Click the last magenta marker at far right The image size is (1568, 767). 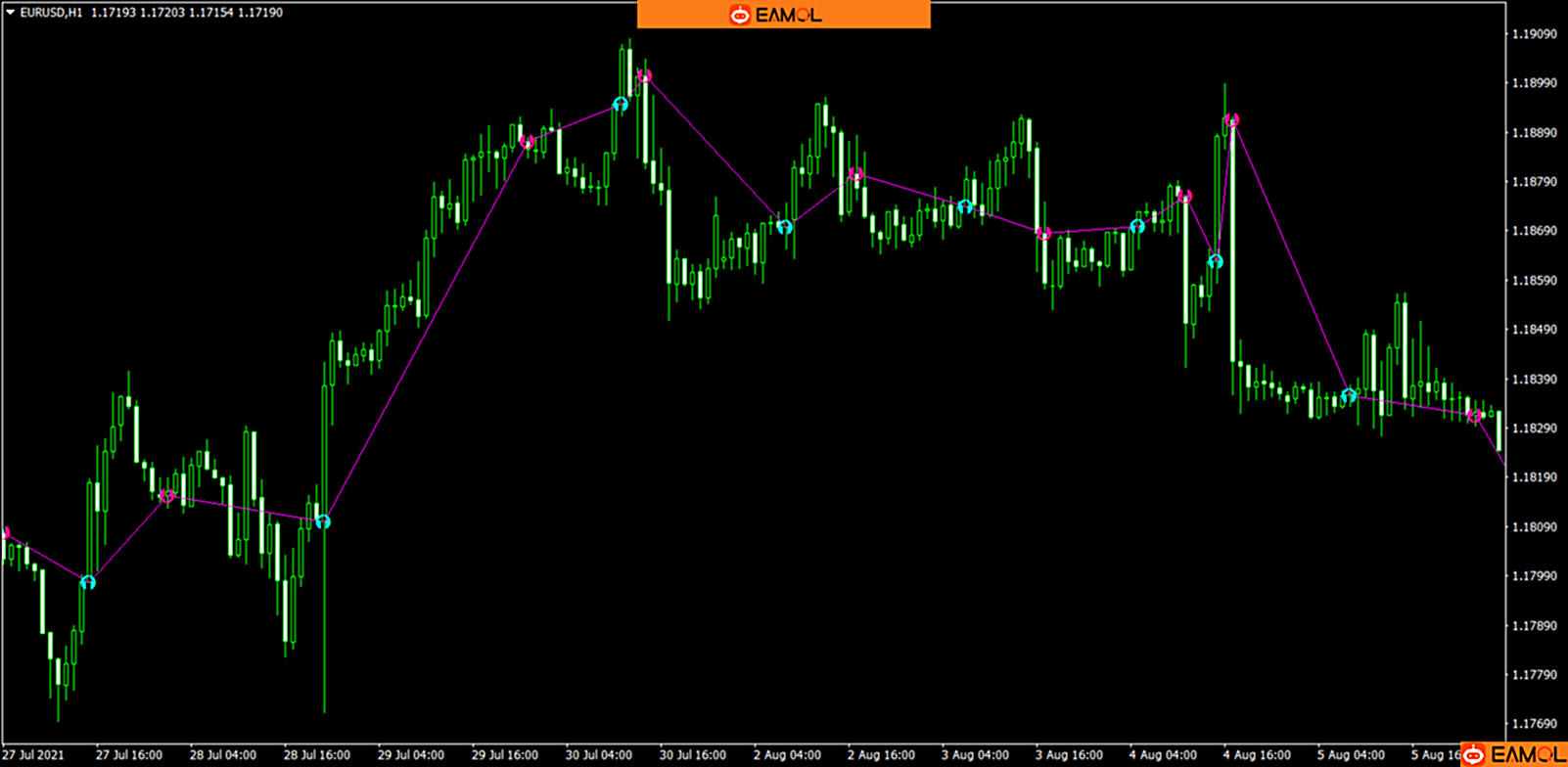pos(1475,416)
